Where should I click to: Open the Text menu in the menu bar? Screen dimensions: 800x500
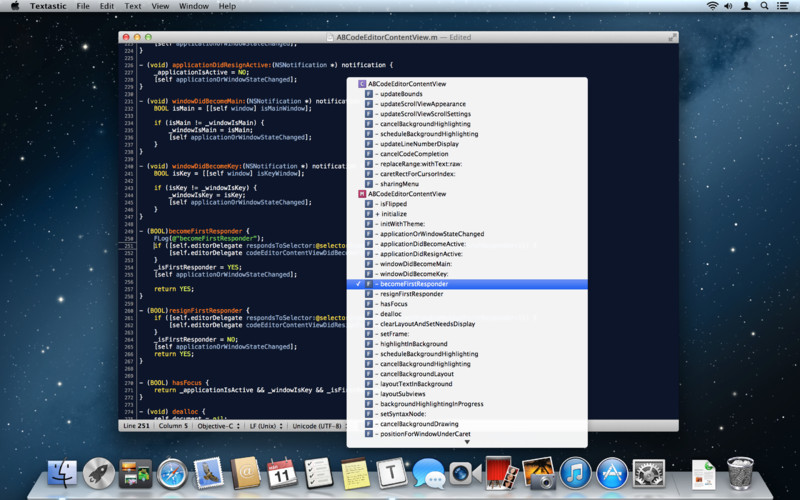click(132, 6)
